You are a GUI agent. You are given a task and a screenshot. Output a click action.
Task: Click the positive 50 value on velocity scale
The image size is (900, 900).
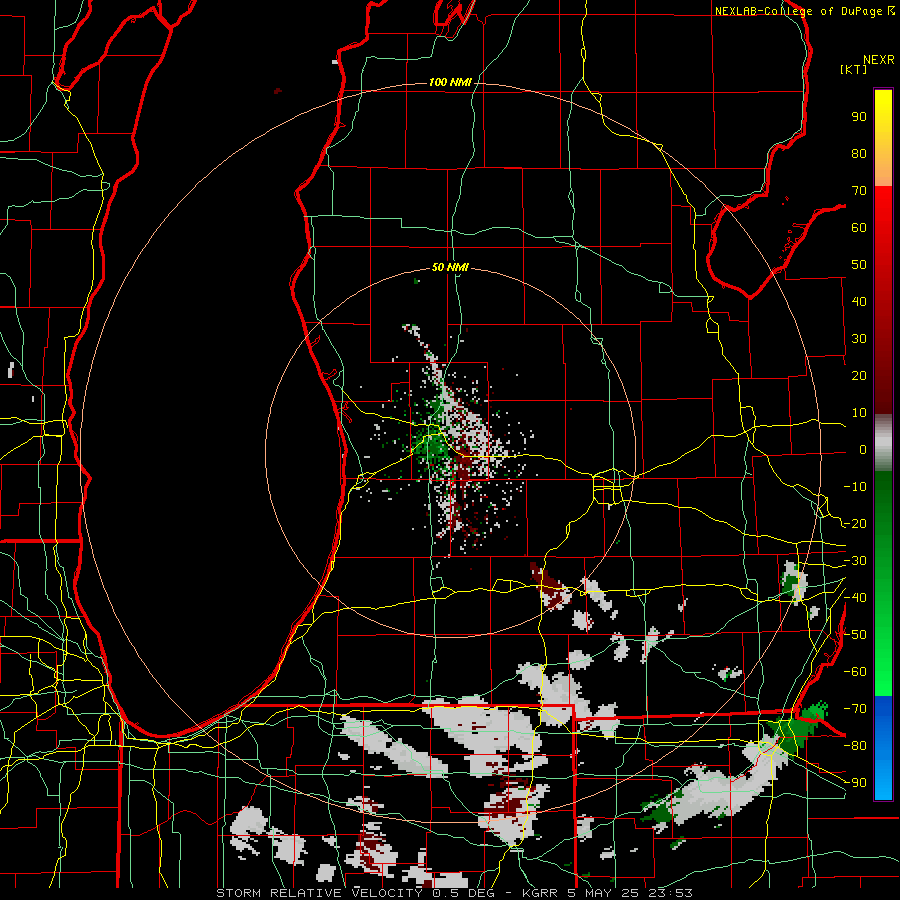tap(859, 265)
